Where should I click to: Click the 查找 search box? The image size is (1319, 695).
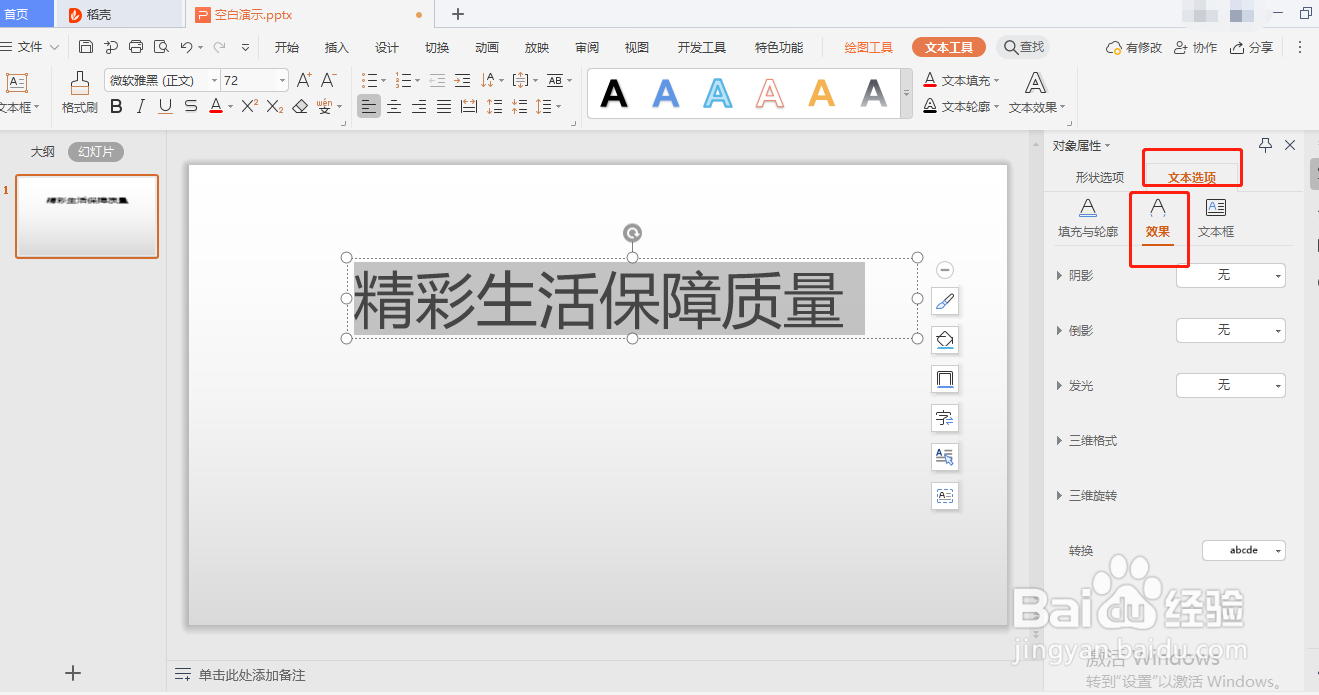1024,47
